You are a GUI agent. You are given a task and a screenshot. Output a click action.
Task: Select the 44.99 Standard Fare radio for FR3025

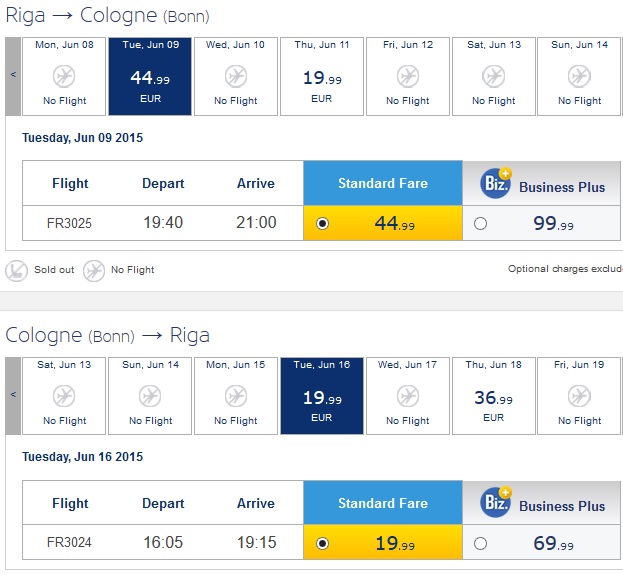pos(322,224)
